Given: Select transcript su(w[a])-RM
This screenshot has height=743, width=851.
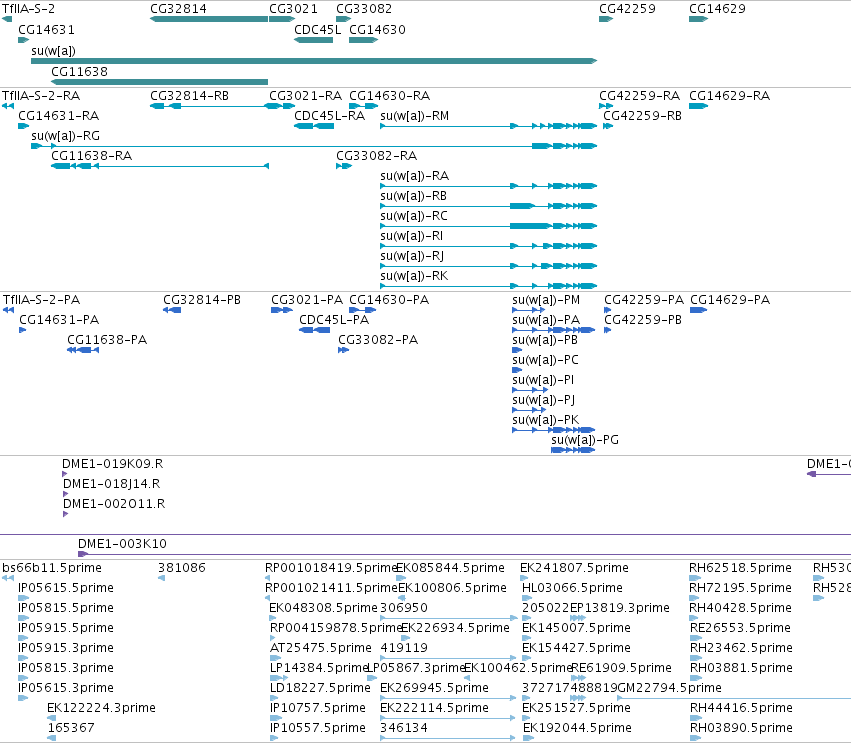Looking at the screenshot, I should (x=488, y=126).
